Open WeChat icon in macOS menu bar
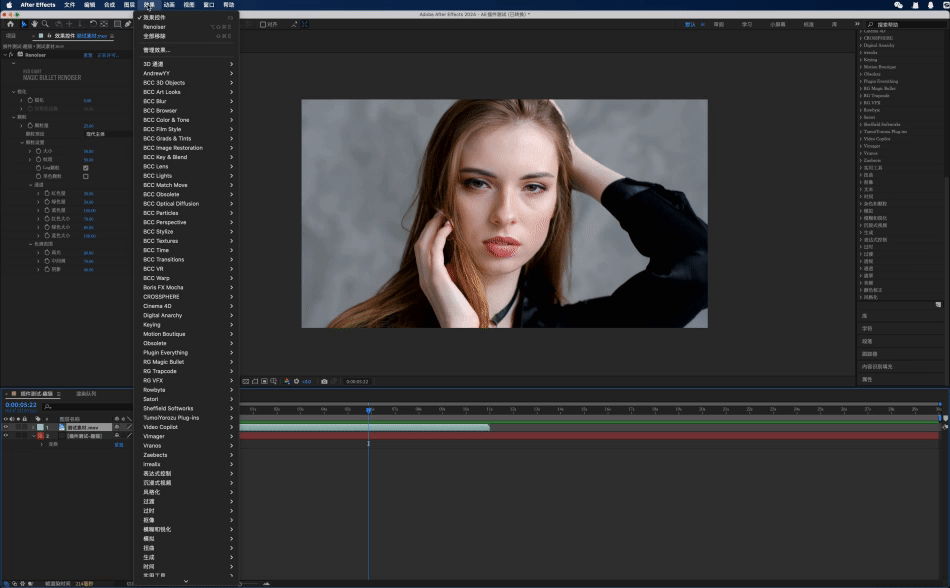 click(x=898, y=5)
